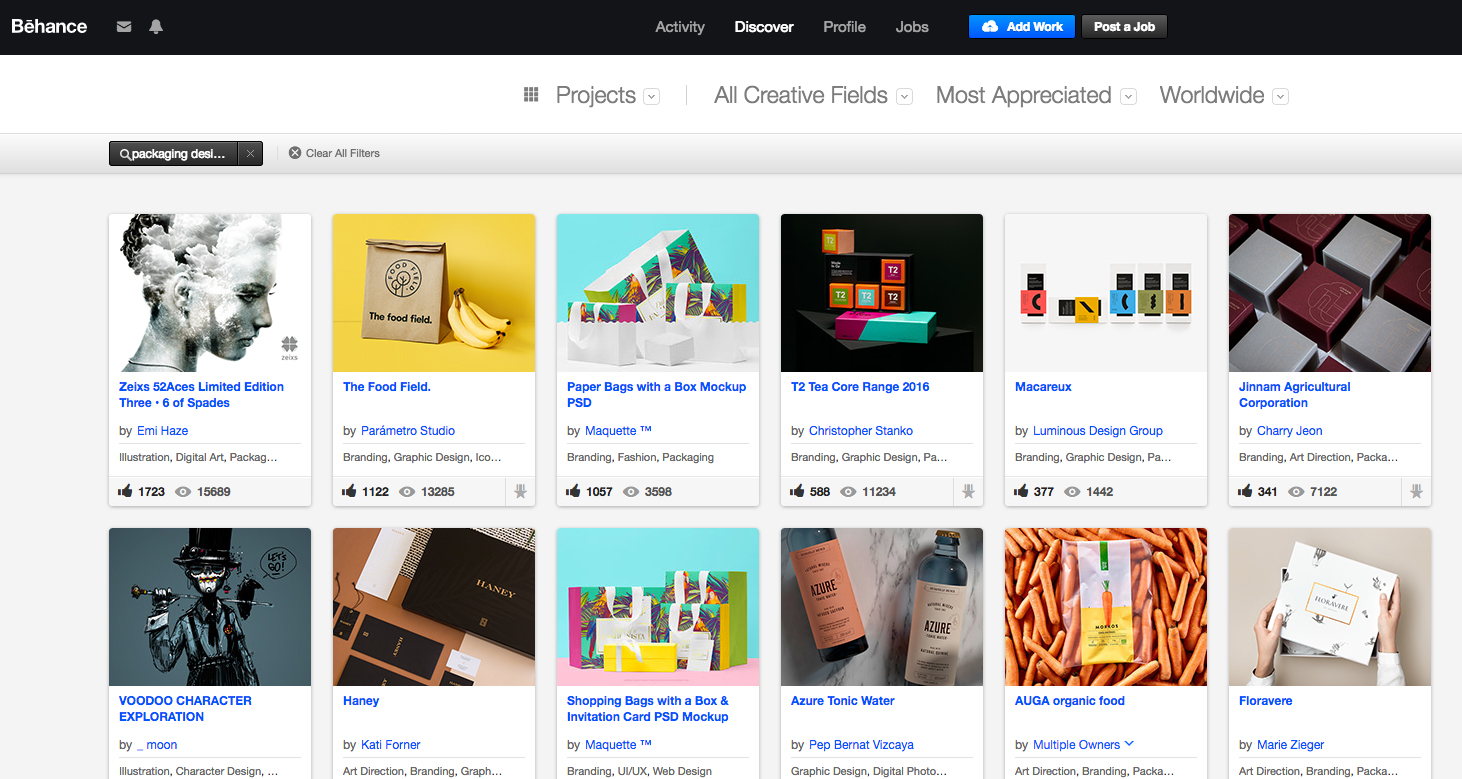
Task: Pin the Jinnam Agricultural Corporation project
Action: coord(1416,491)
